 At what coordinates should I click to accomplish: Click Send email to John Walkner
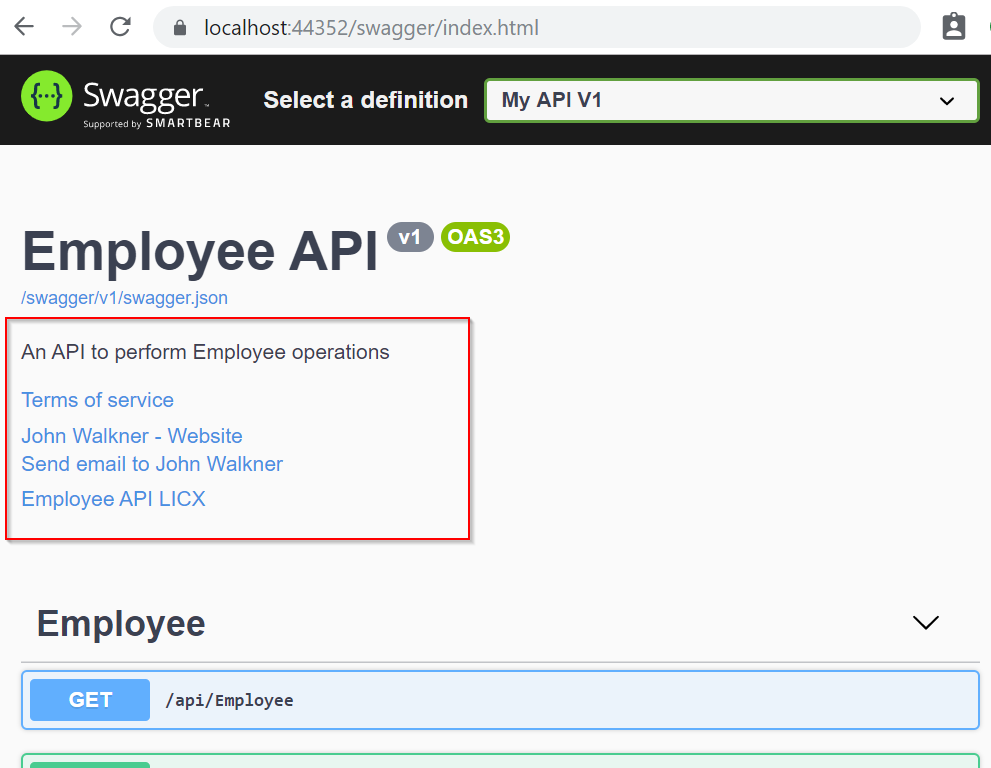[152, 464]
